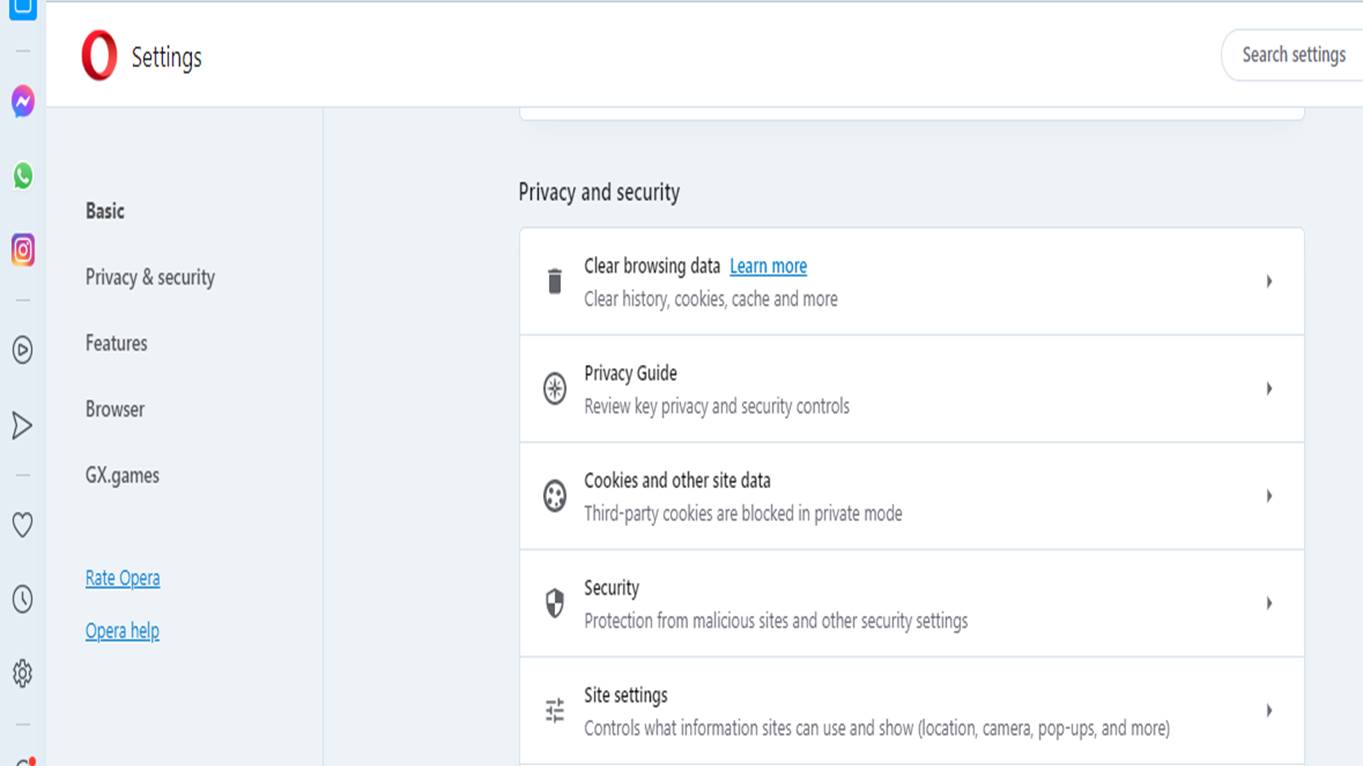Open the heart bookmarks icon
The height and width of the screenshot is (766, 1363).
(22, 524)
